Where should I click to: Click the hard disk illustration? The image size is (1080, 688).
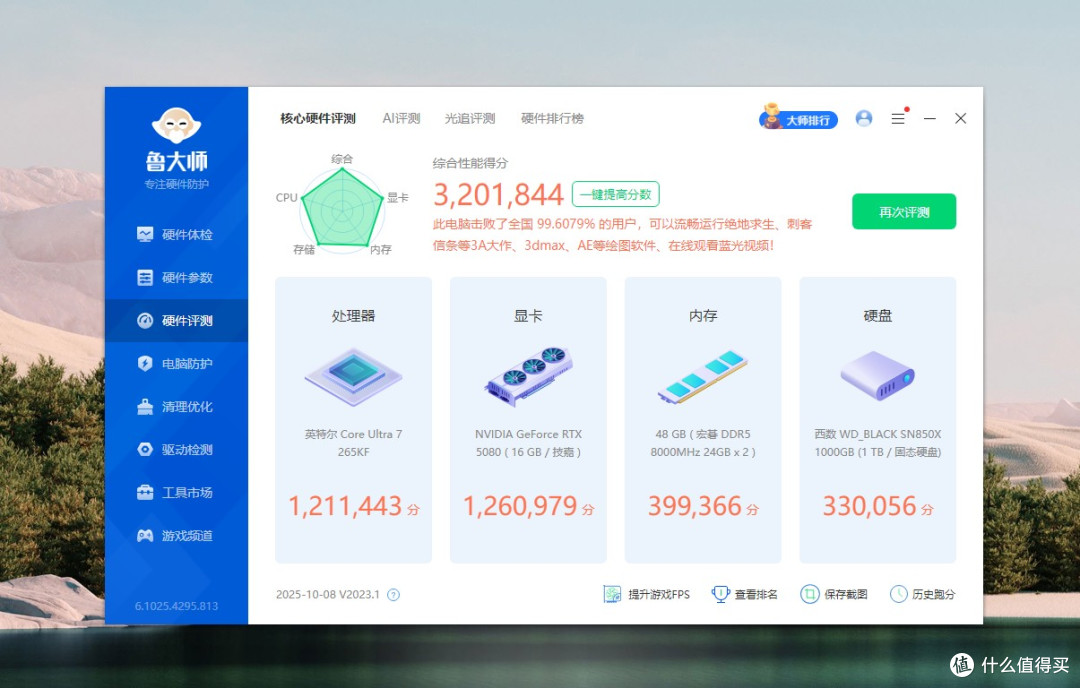click(878, 375)
